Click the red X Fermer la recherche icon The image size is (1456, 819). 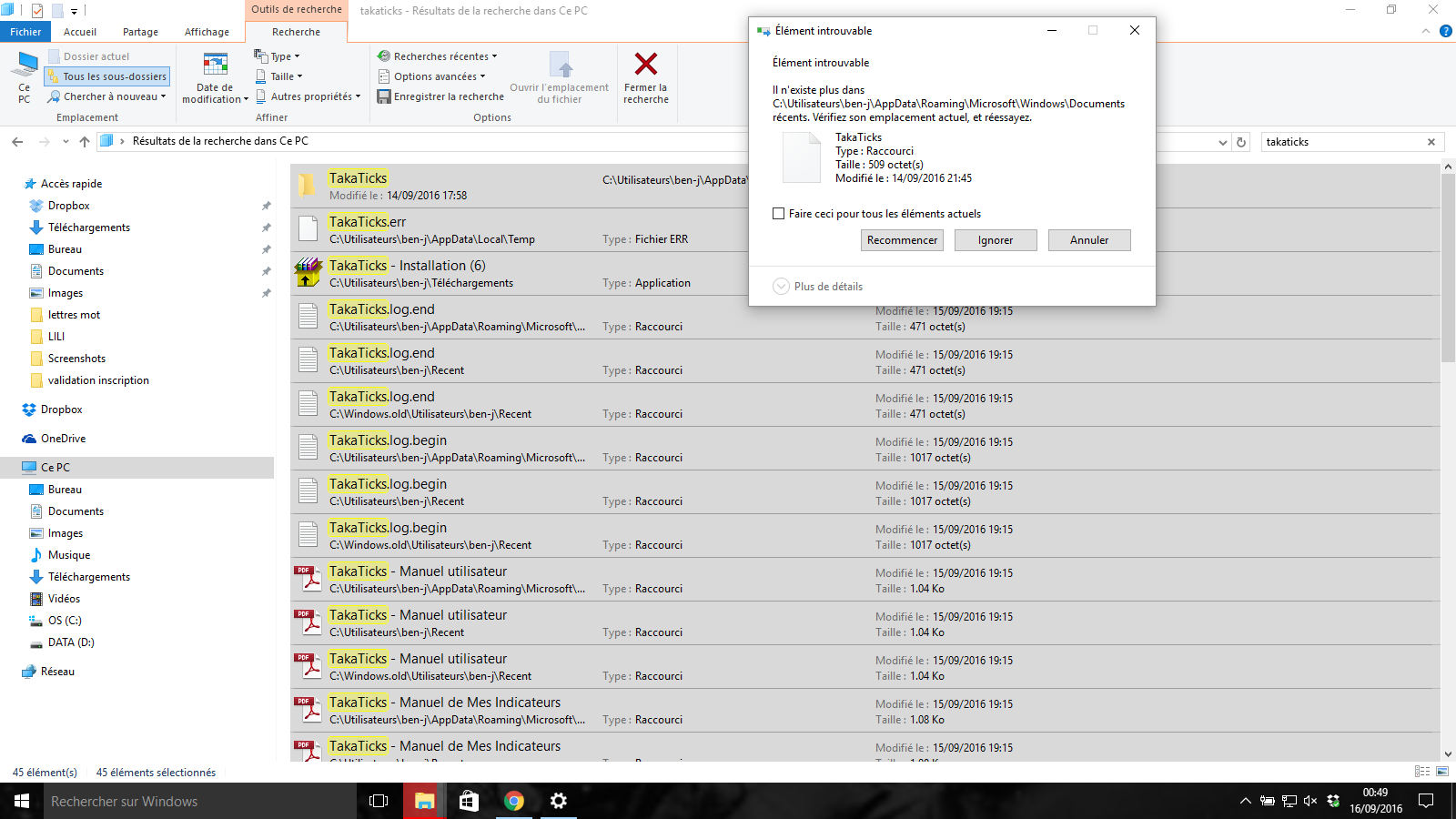point(646,64)
